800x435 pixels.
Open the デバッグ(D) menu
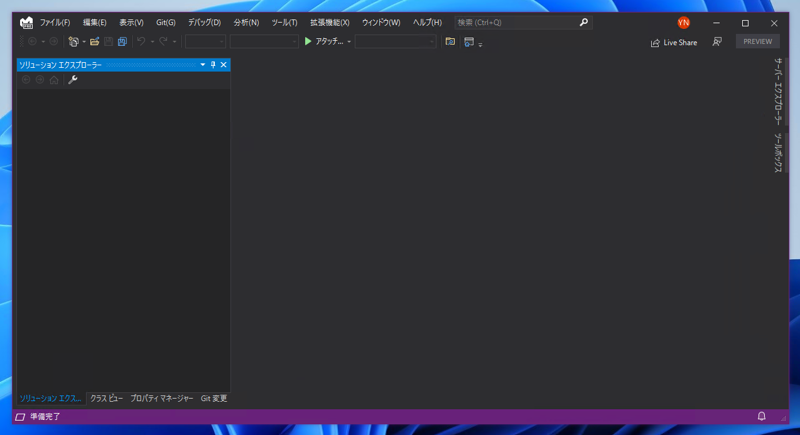click(x=204, y=22)
